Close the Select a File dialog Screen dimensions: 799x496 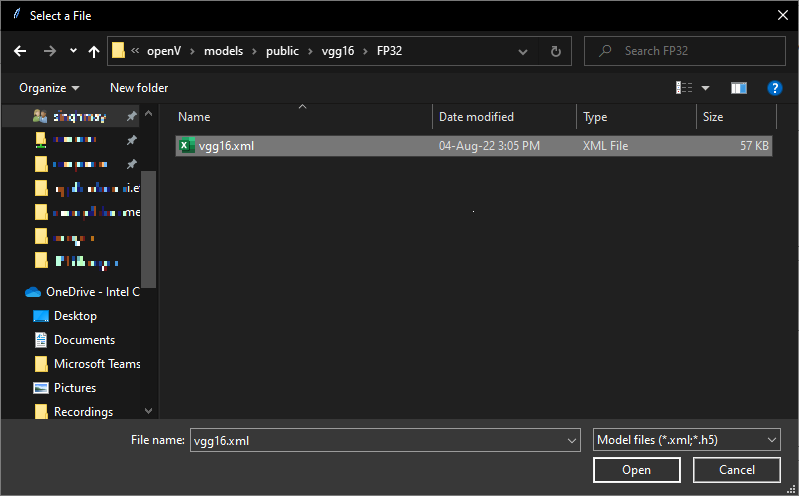tap(783, 15)
